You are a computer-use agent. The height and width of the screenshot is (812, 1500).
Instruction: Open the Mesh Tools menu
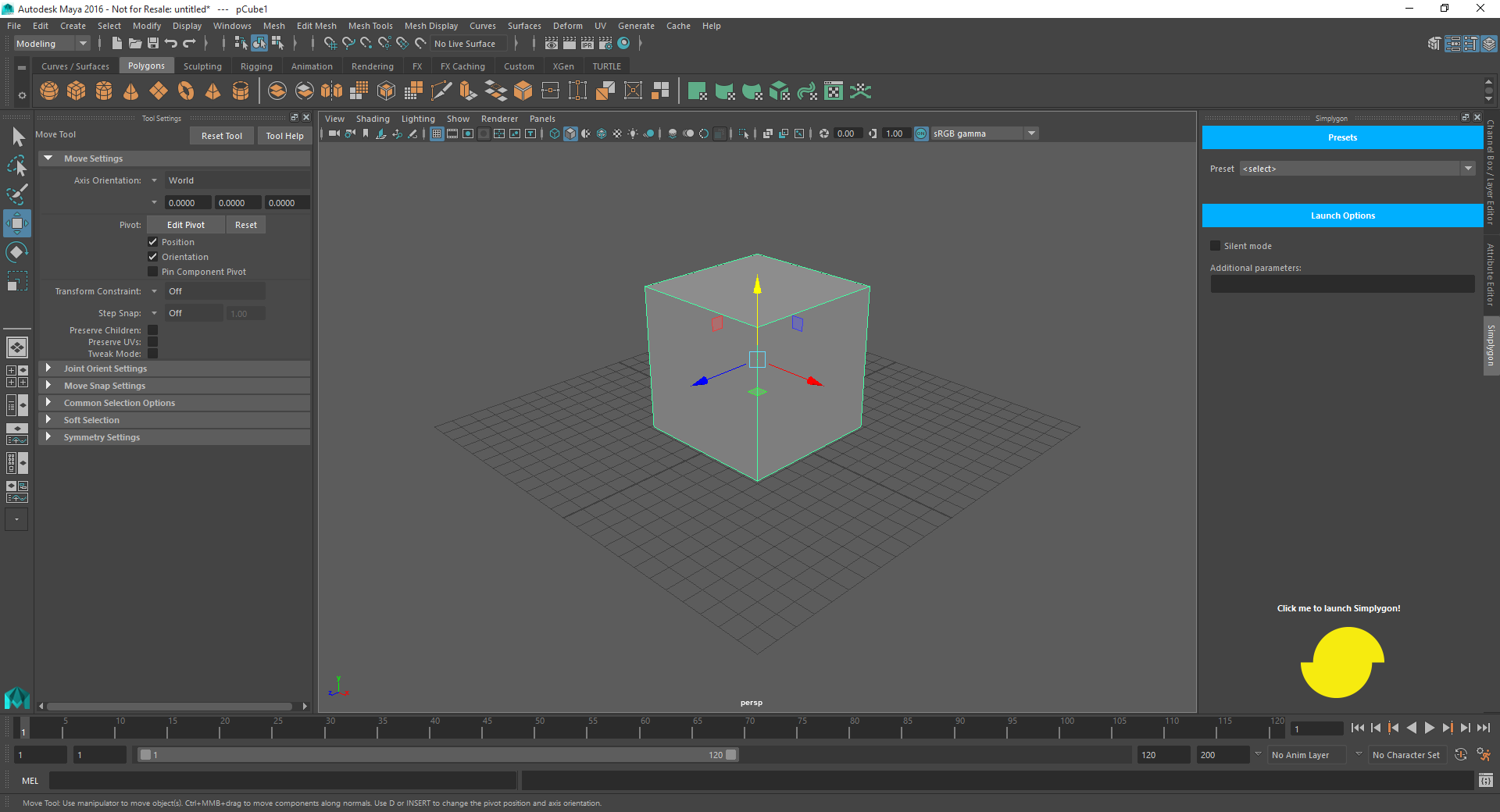[x=370, y=26]
